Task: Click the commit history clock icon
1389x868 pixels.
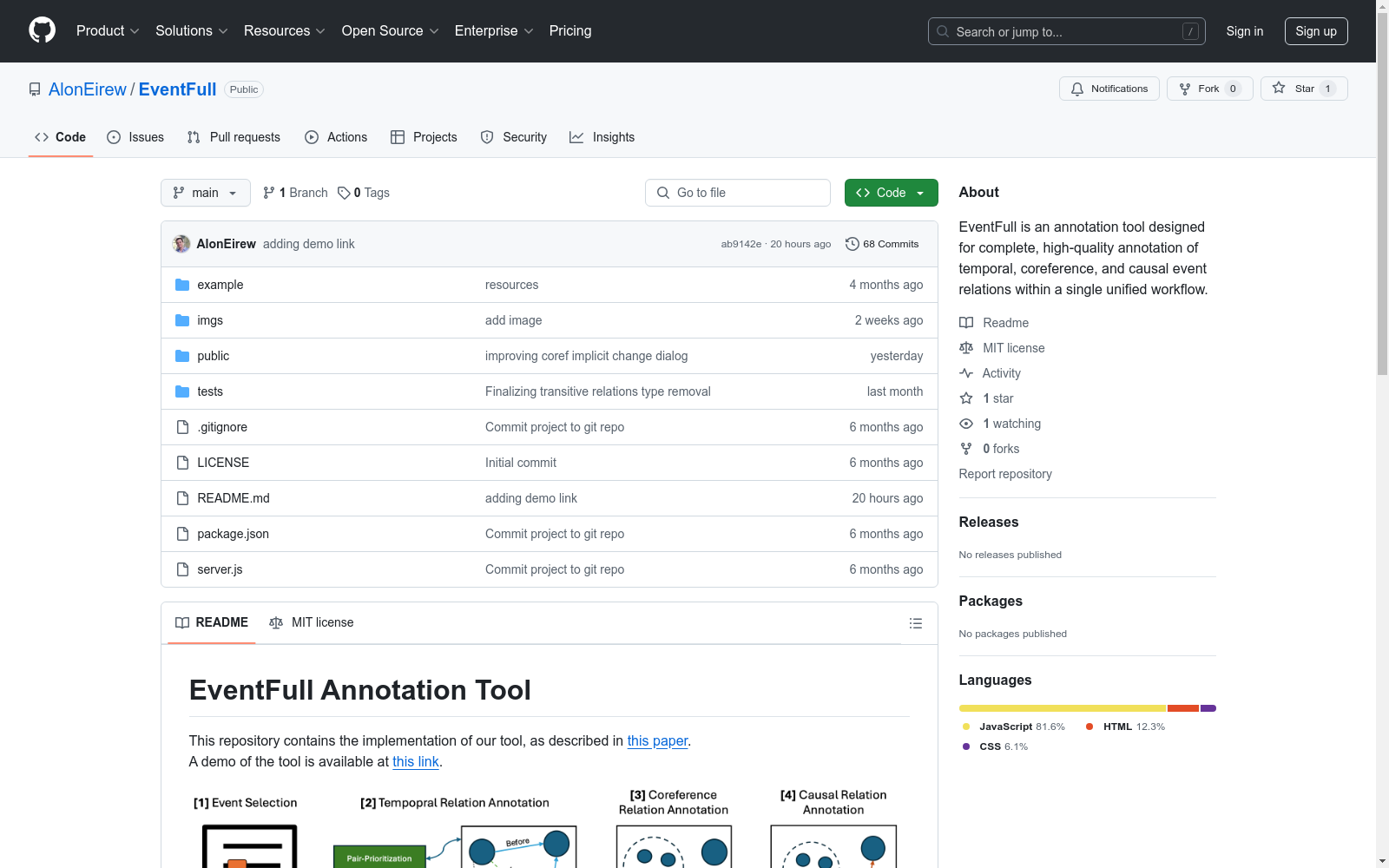Action: coord(852,244)
